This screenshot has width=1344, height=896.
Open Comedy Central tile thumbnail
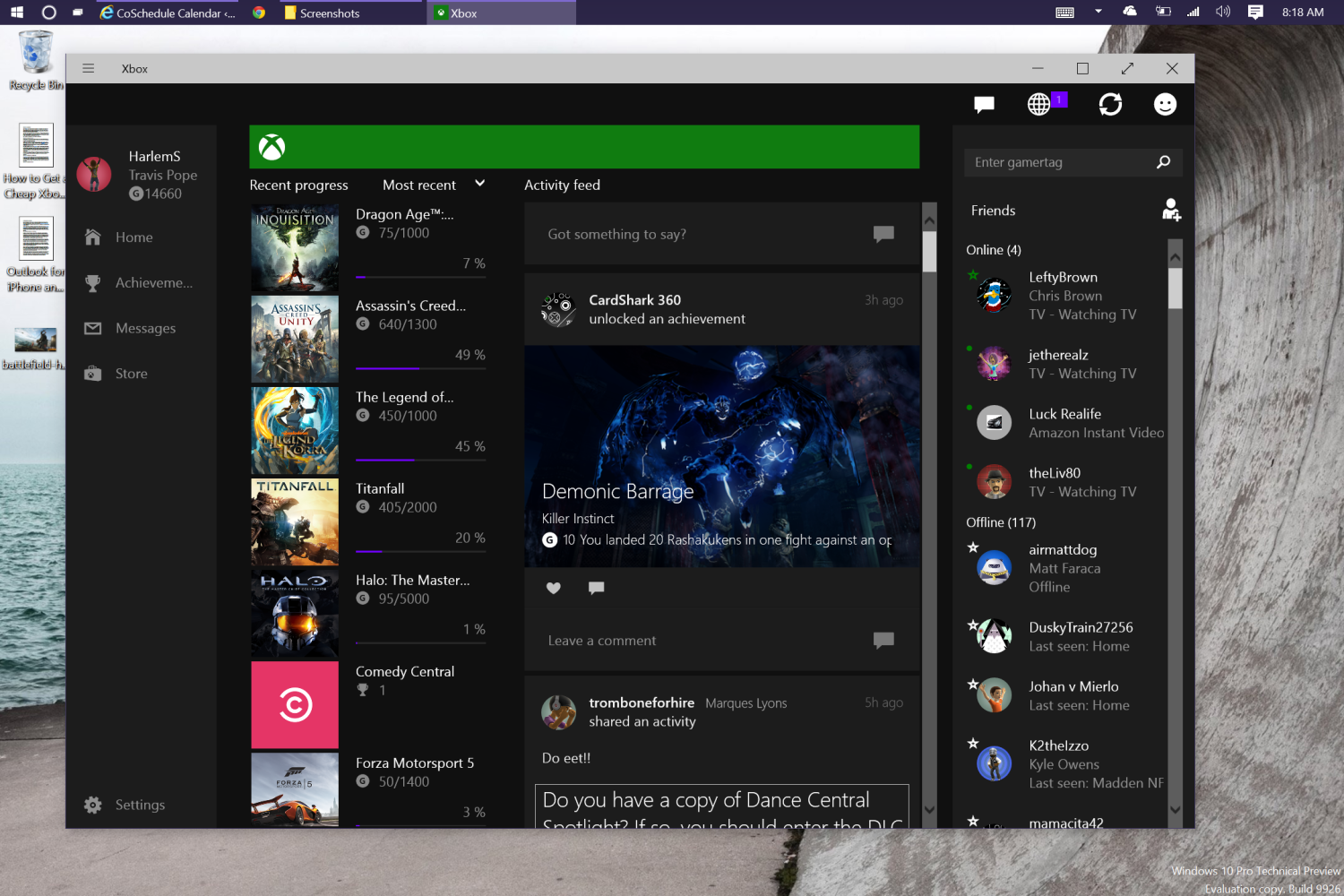[295, 705]
